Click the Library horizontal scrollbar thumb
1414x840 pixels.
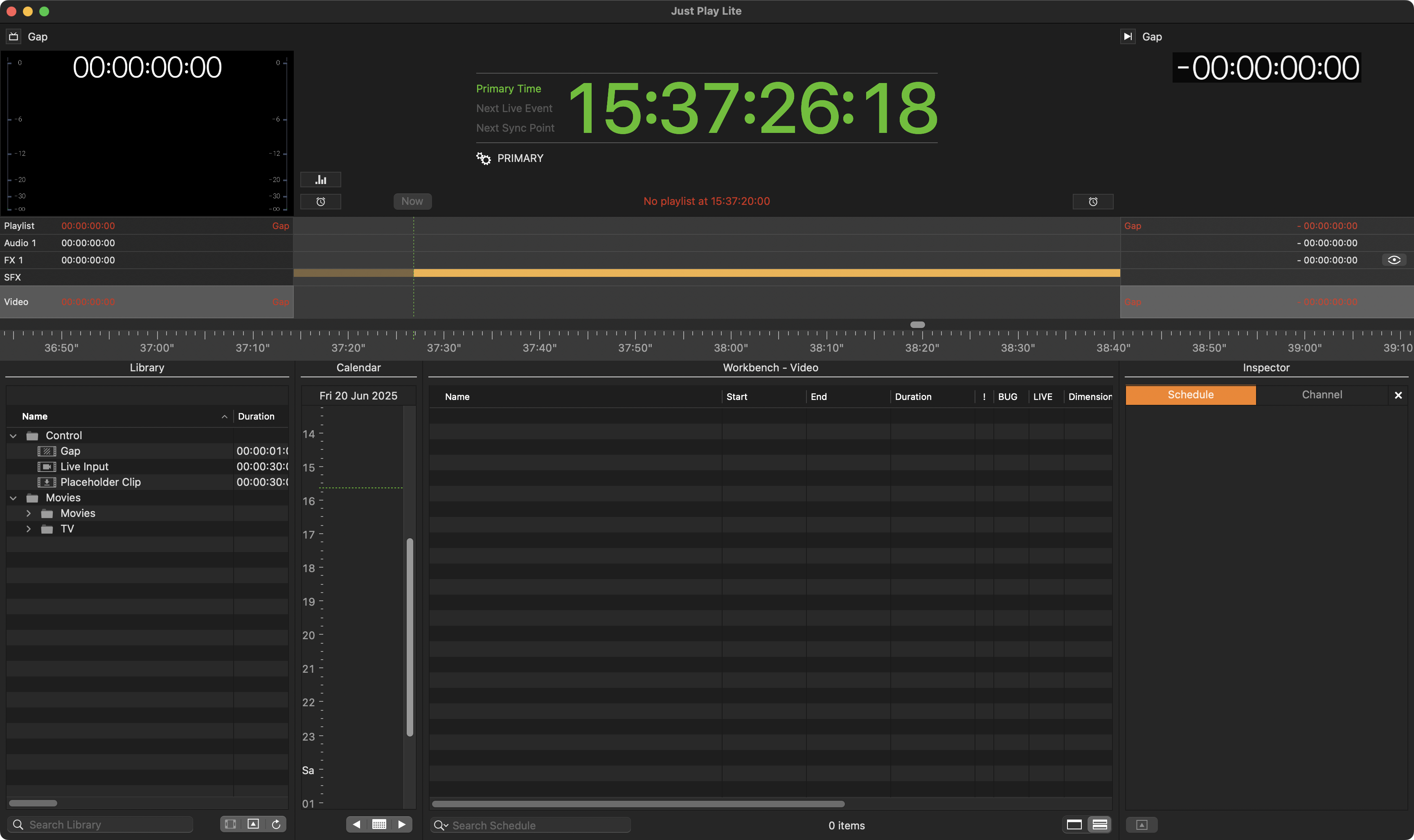33,803
